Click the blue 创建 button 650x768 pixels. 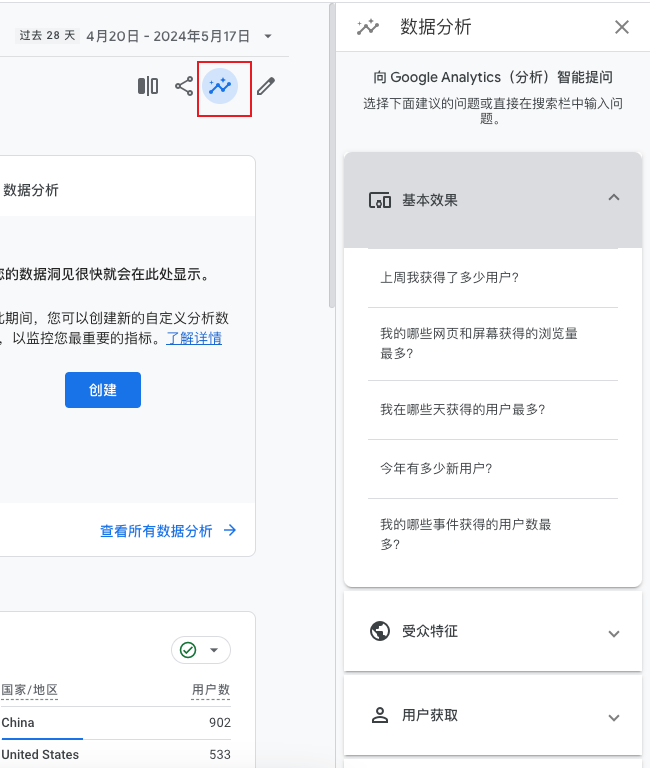103,390
